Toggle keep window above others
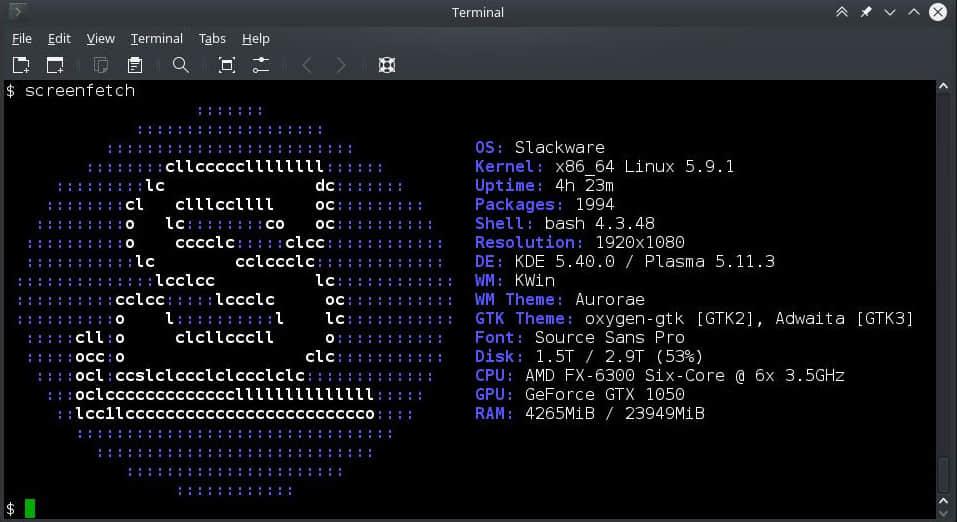 coord(842,12)
